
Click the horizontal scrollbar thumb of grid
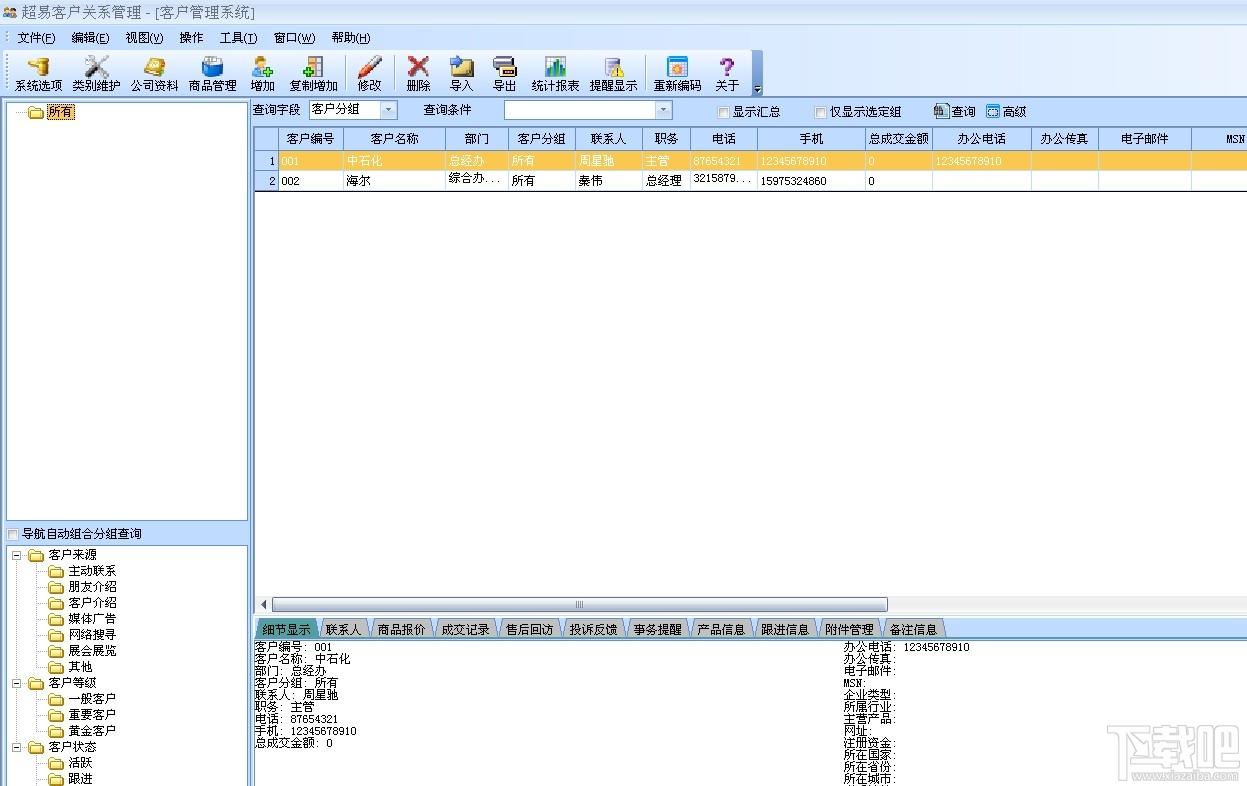point(579,605)
